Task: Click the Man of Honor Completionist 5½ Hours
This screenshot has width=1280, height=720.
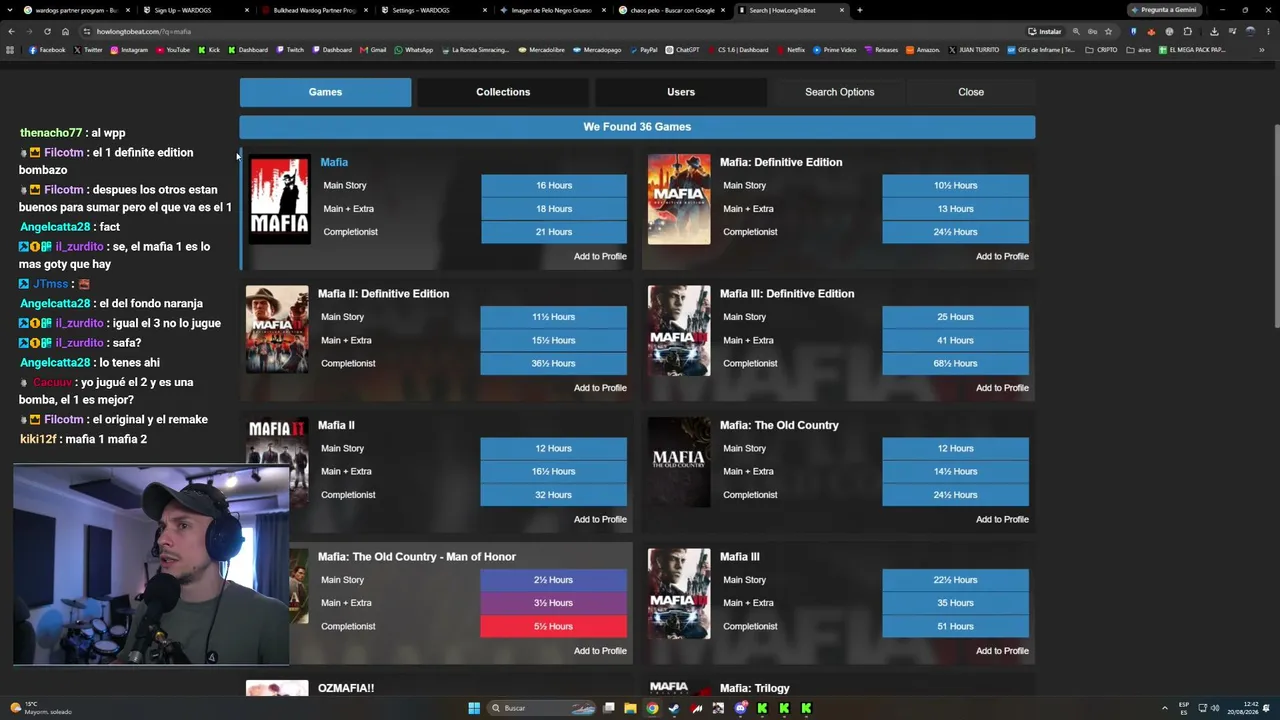Action: pyautogui.click(x=554, y=627)
